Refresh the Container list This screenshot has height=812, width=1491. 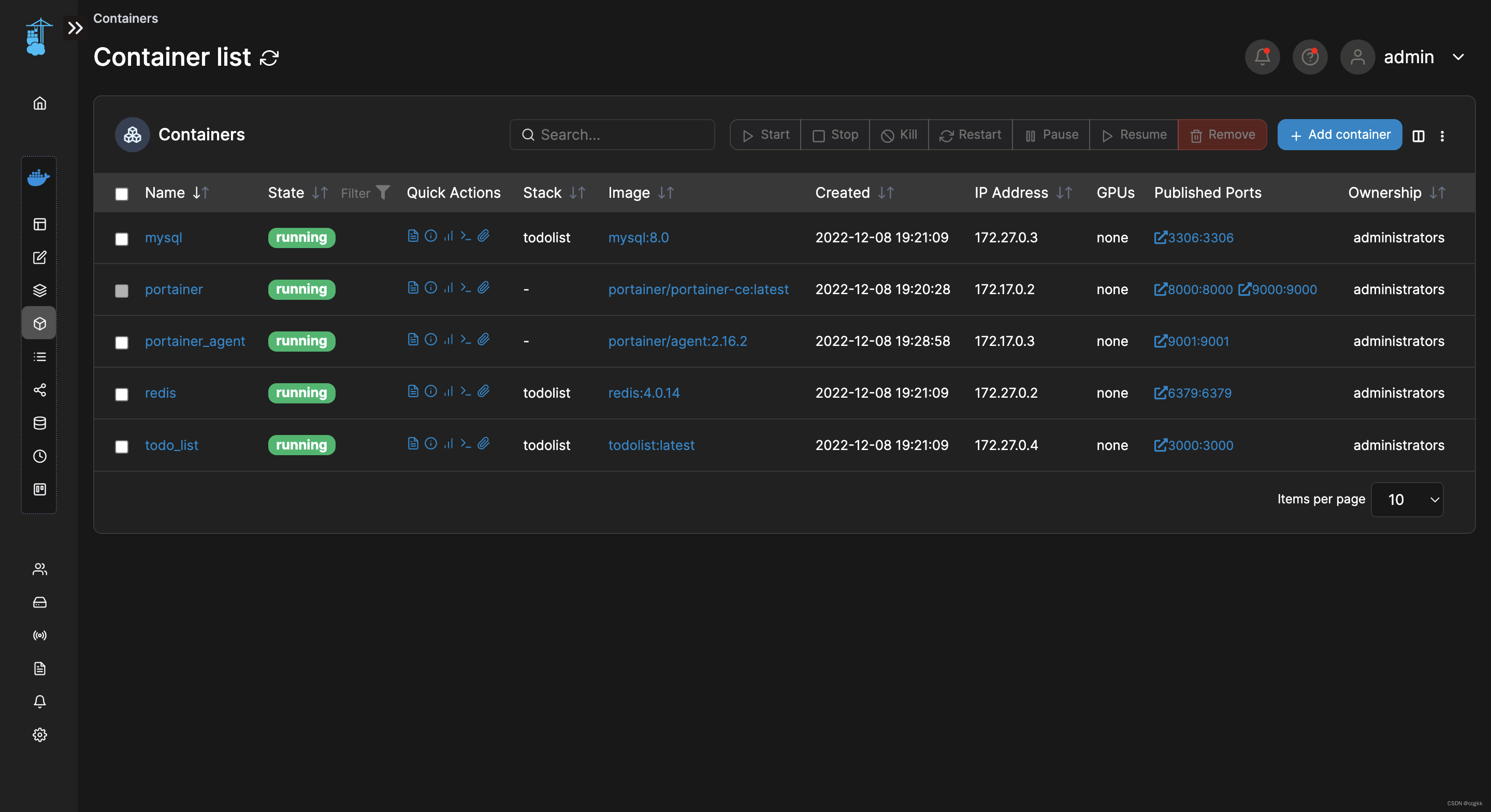click(269, 58)
